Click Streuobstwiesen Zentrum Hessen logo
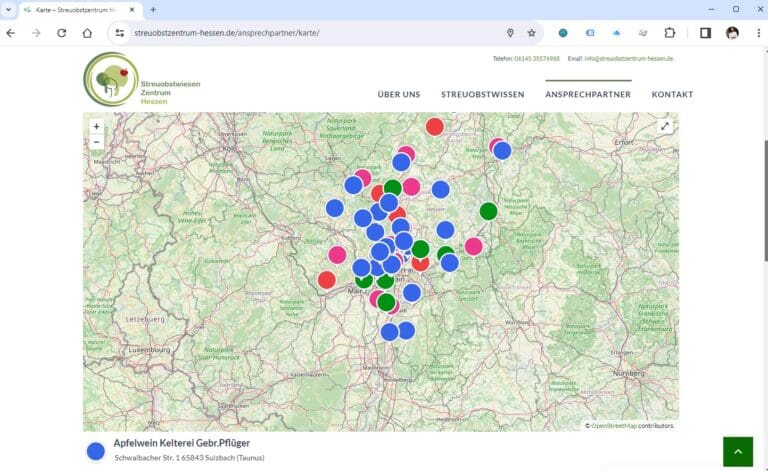This screenshot has width=768, height=471. 142,80
